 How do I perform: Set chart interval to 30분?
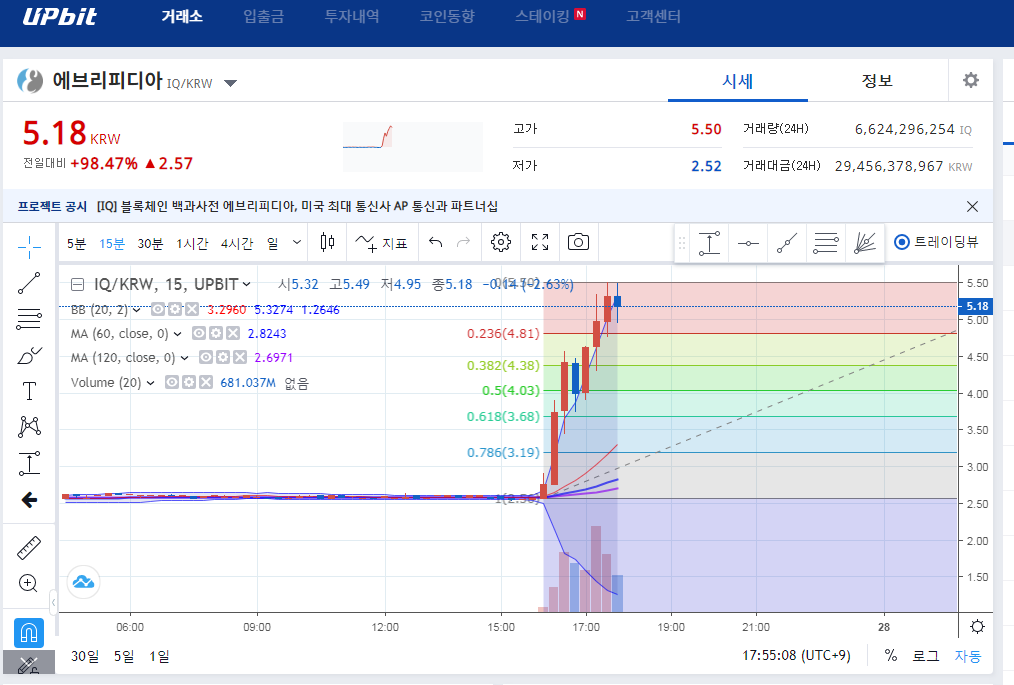150,243
